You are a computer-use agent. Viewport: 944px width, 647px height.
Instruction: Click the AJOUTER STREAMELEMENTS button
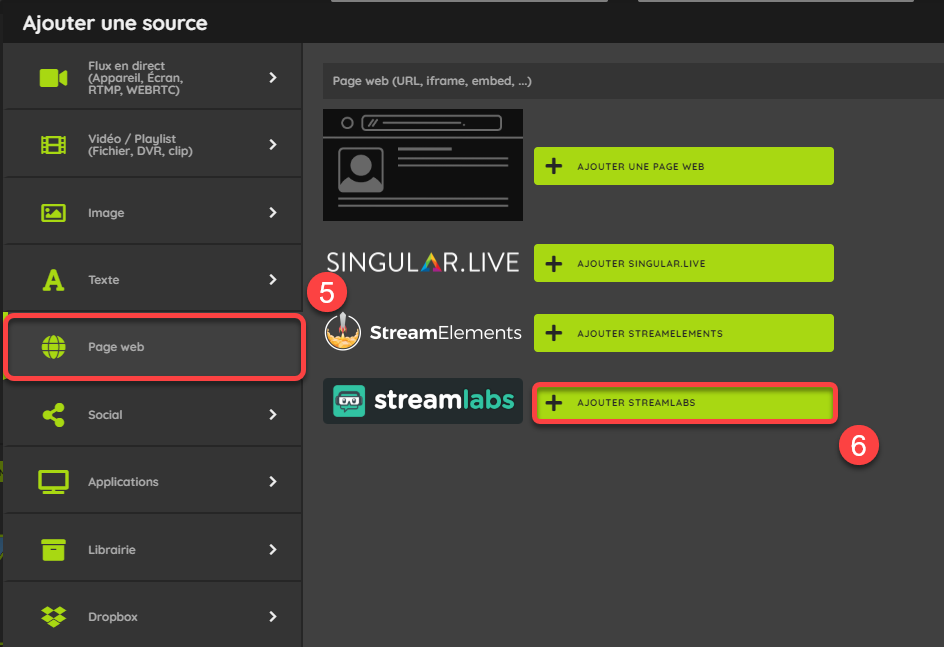pyautogui.click(x=683, y=333)
